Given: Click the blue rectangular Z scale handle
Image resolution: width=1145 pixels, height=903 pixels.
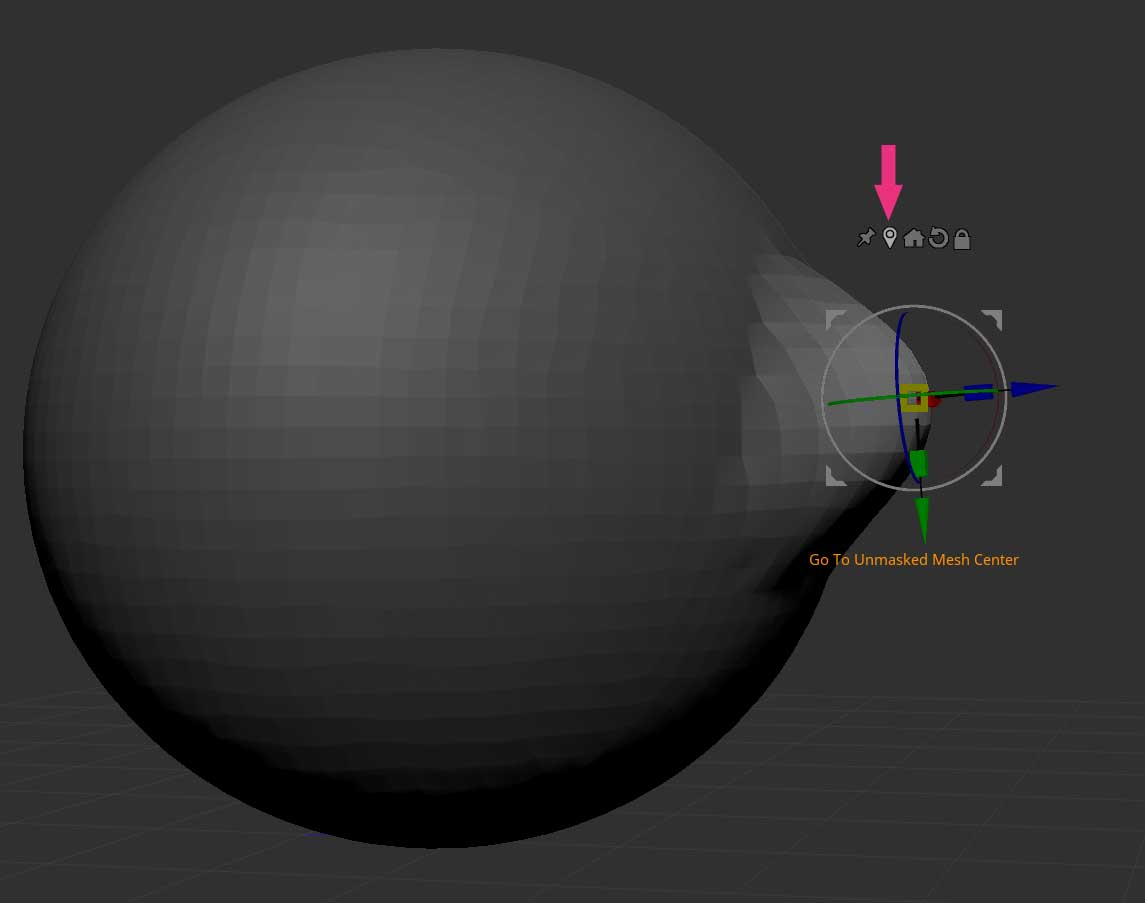Looking at the screenshot, I should click(x=979, y=393).
